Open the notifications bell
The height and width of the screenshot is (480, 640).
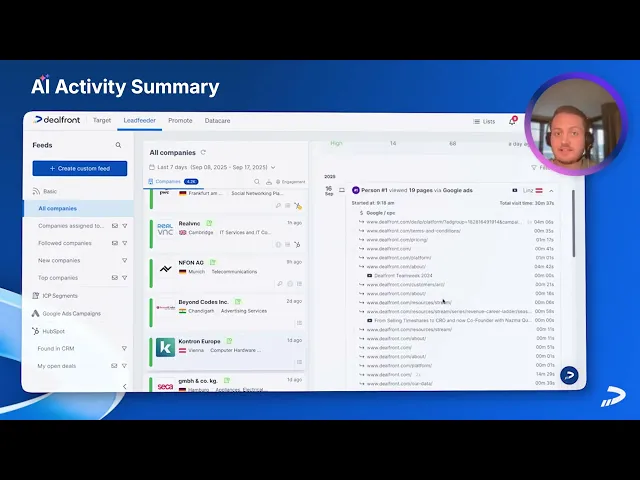click(x=512, y=121)
